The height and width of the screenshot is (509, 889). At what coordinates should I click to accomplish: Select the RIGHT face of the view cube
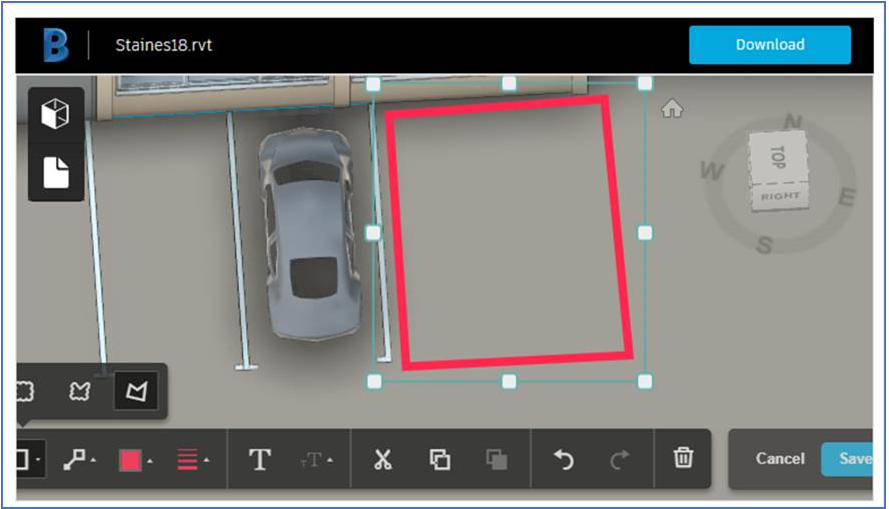pyautogui.click(x=780, y=197)
